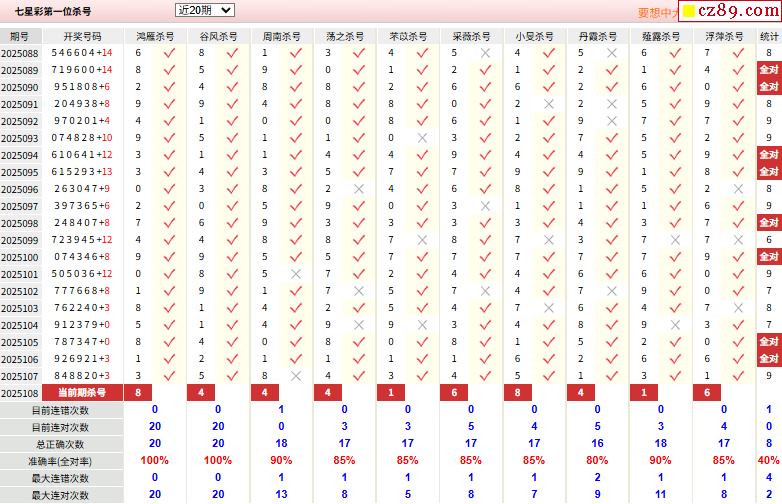
Task: Click the 谷风 current kill number 4 badge
Action: pos(201,393)
